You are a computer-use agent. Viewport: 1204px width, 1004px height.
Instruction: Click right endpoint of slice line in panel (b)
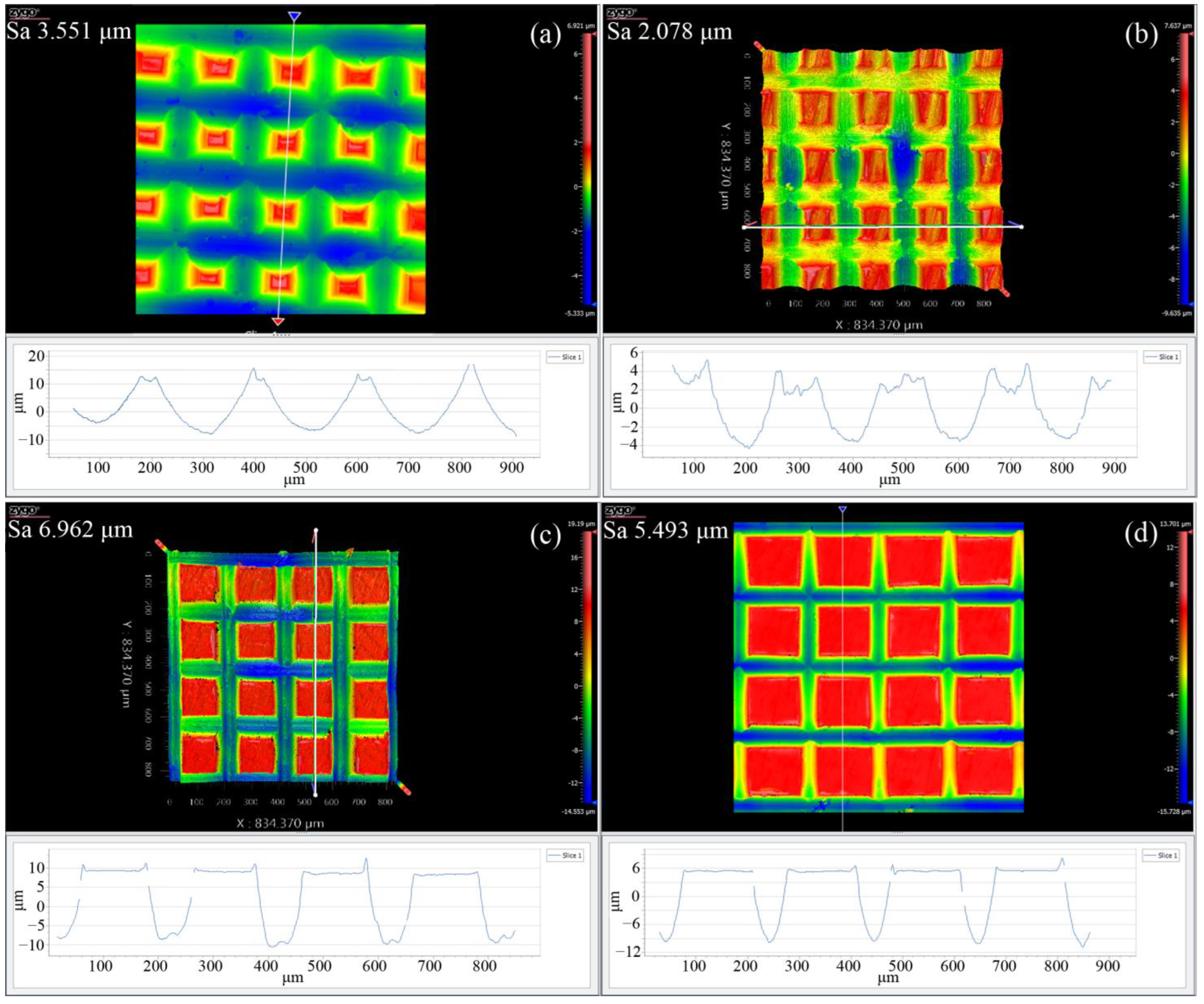point(1022,227)
